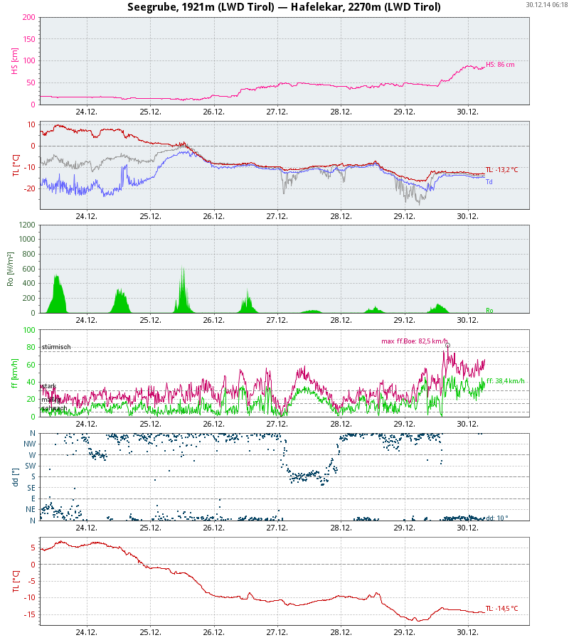Click the 27.12. date tick in snow chart
The height and width of the screenshot is (640, 569).
[277, 112]
